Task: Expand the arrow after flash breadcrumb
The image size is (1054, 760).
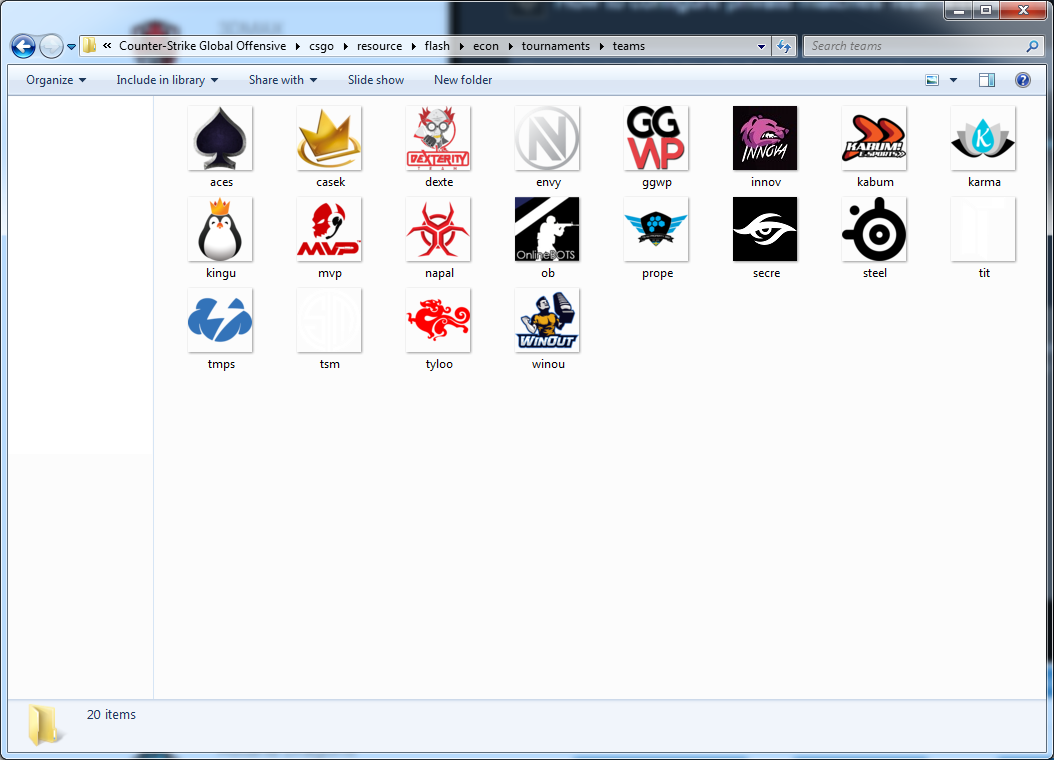Action: tap(461, 46)
